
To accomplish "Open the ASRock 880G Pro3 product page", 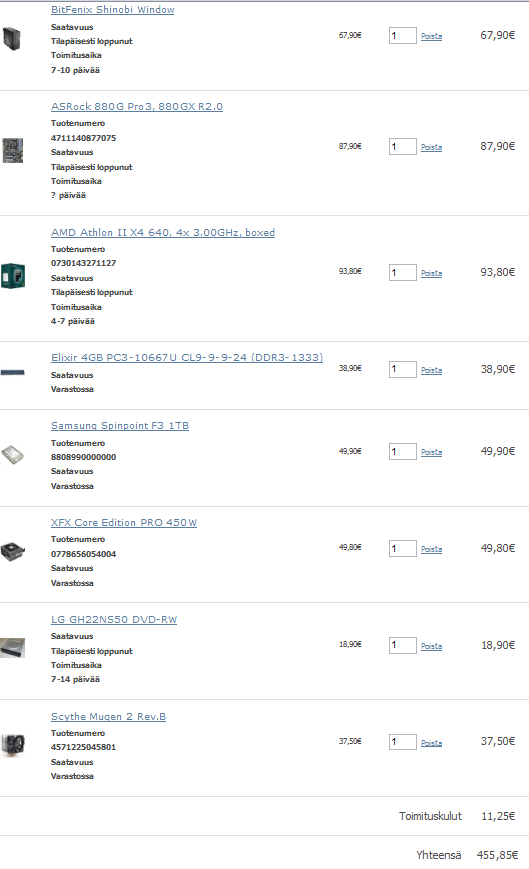I will pyautogui.click(x=137, y=106).
